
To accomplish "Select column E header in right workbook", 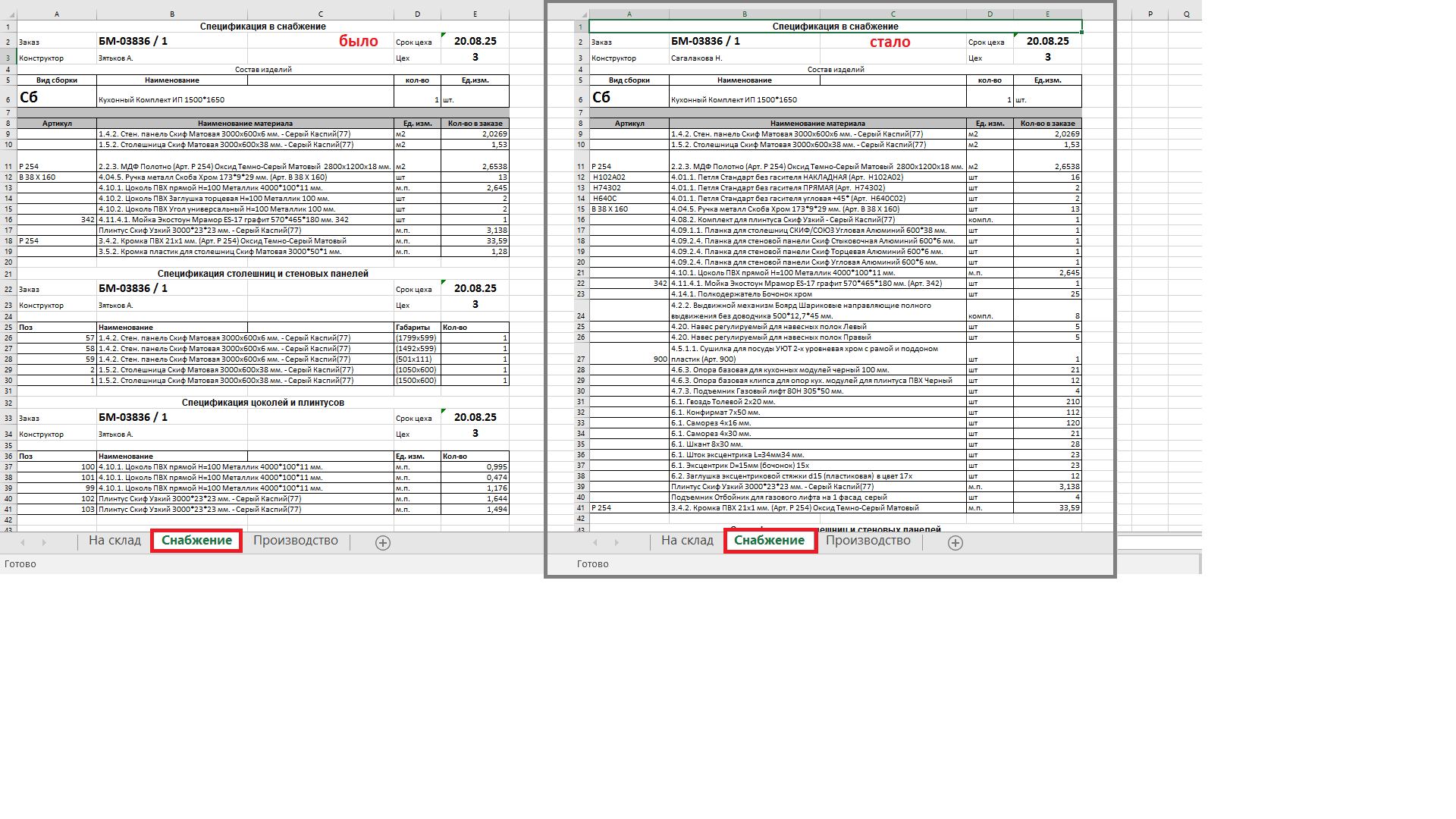I will point(1047,14).
